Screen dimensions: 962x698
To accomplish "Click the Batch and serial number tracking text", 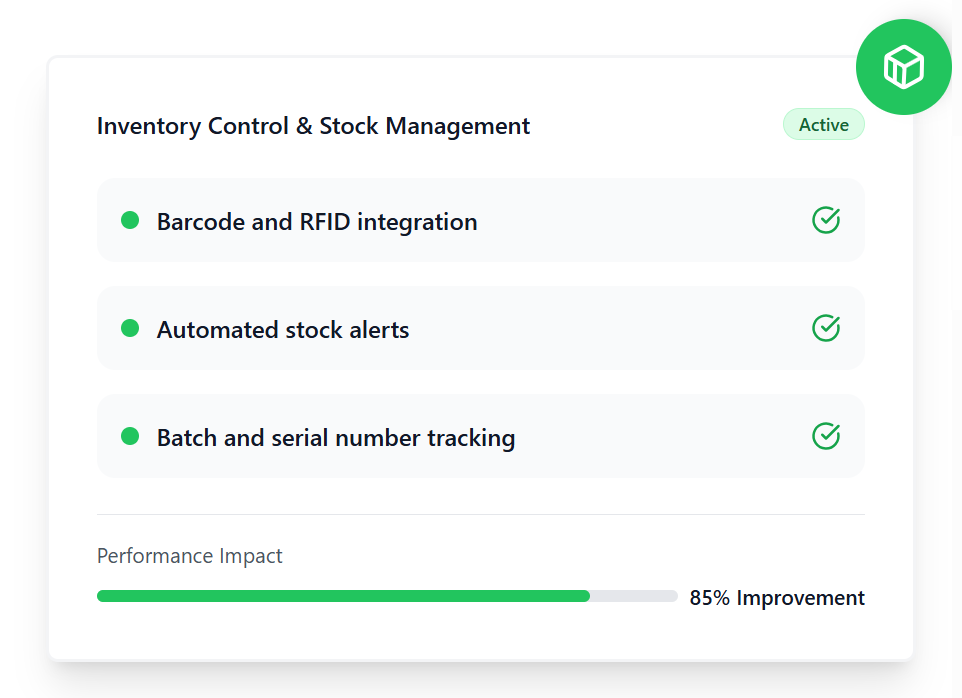I will (336, 438).
